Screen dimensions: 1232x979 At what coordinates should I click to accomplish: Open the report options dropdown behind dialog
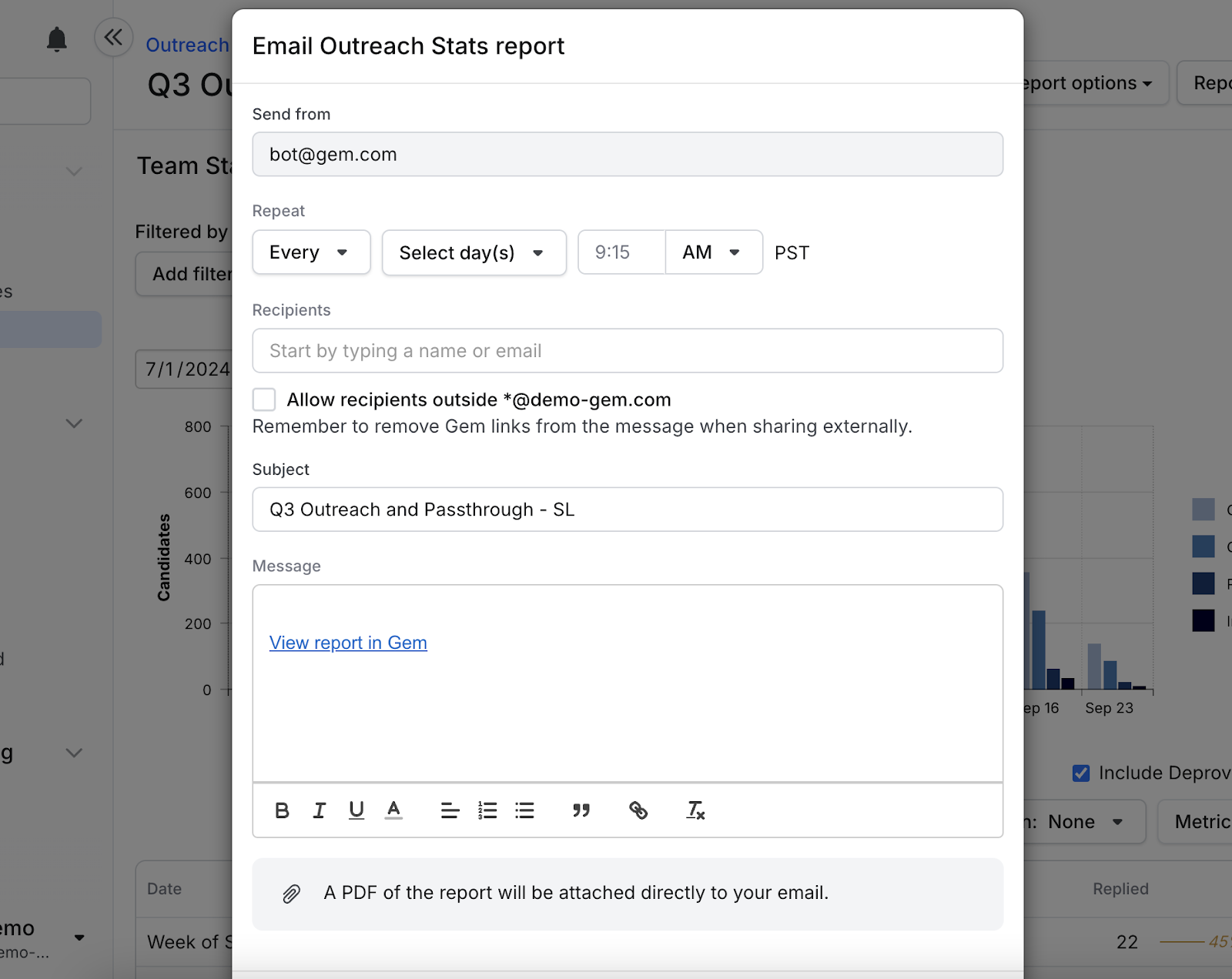(x=1096, y=83)
